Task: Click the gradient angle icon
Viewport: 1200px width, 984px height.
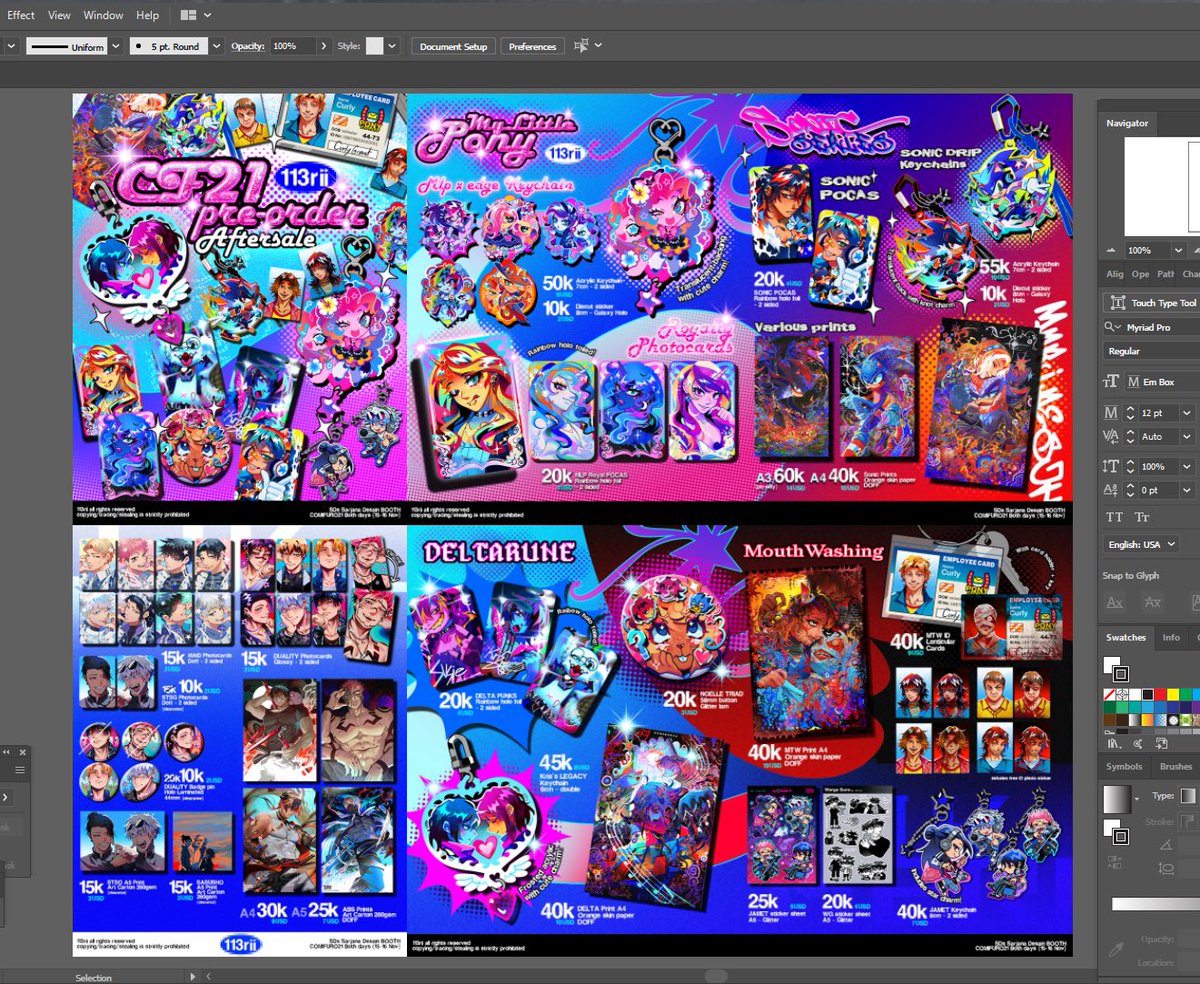Action: click(1165, 845)
